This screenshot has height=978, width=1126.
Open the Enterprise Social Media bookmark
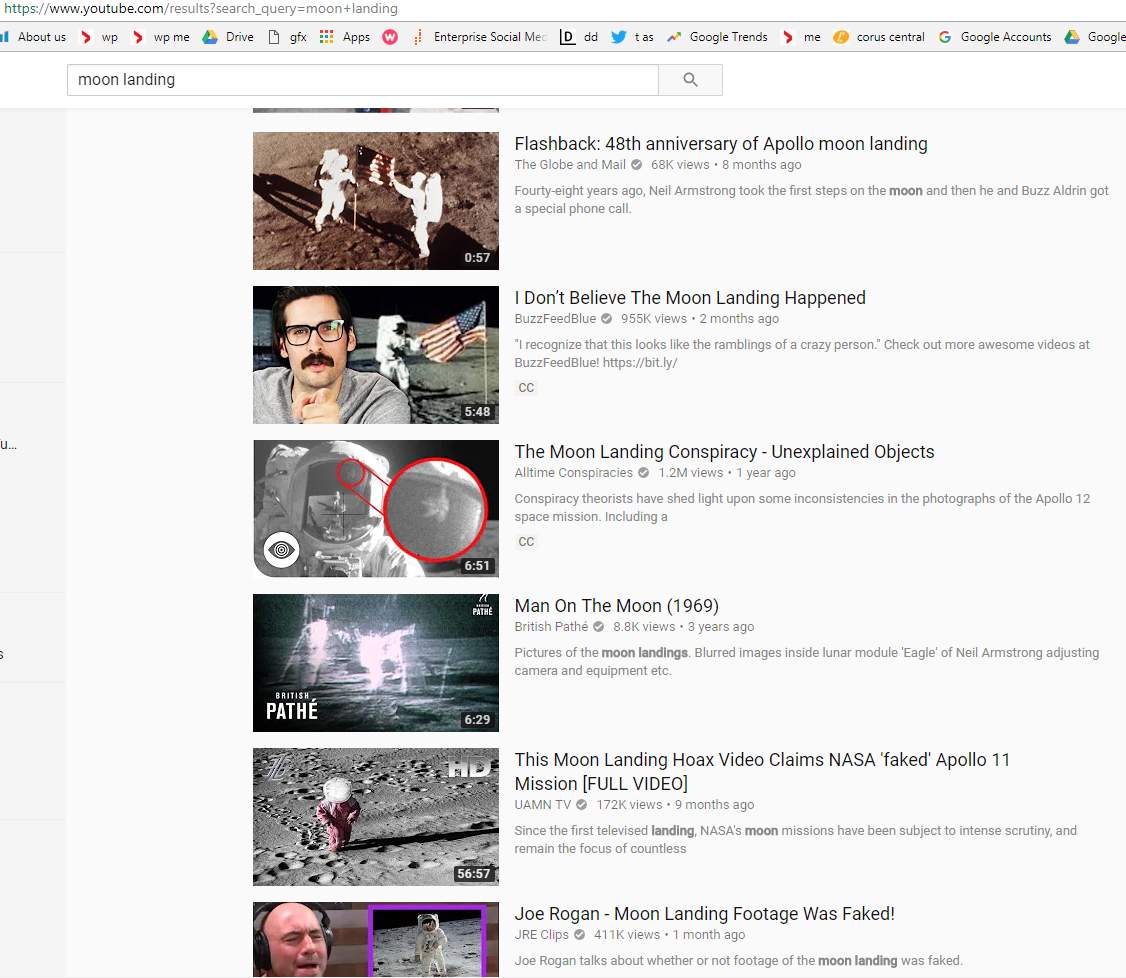pyautogui.click(x=480, y=37)
